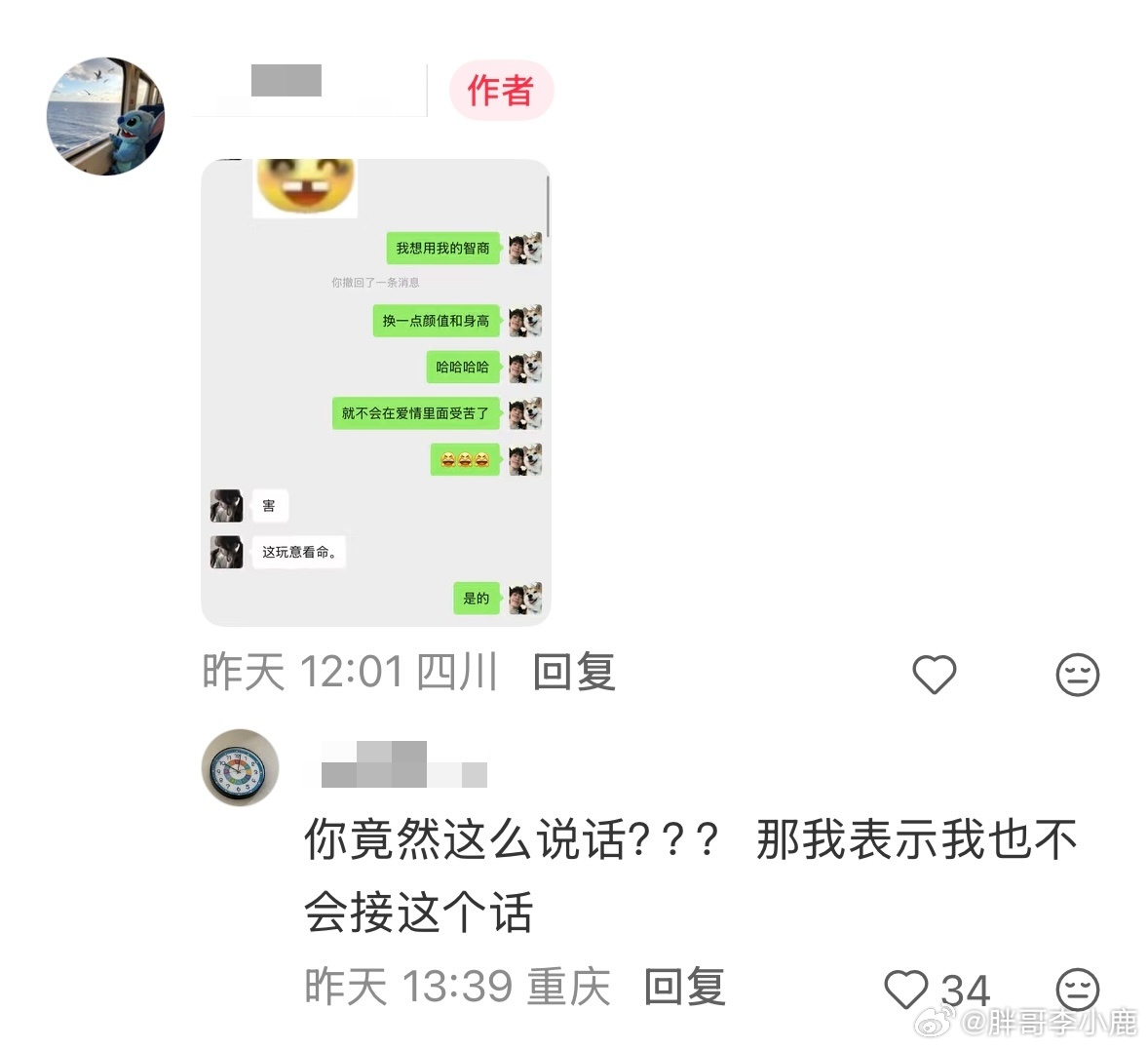Tap the red 作者 author badge

tap(502, 90)
